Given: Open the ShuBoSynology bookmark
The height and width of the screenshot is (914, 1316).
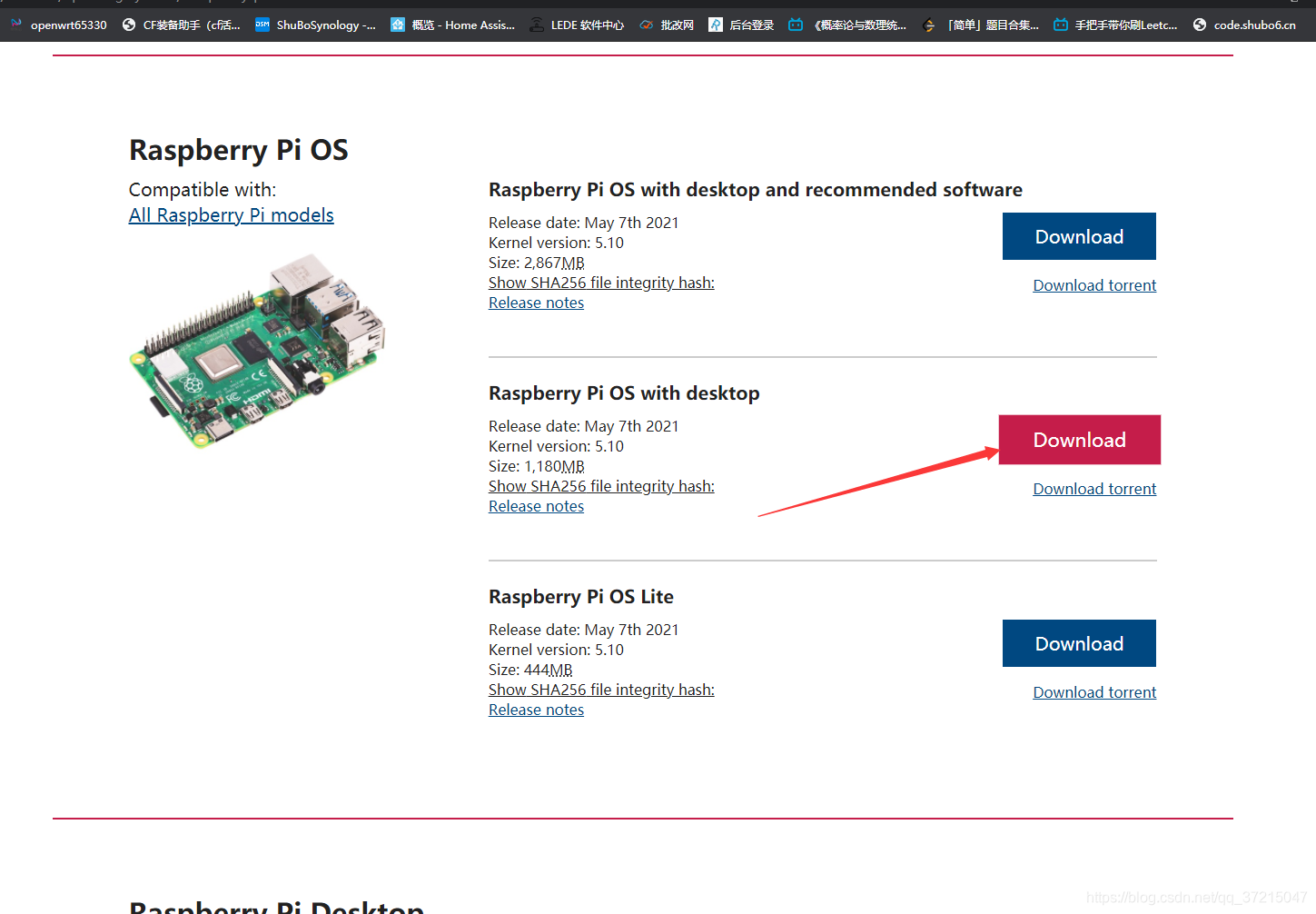Looking at the screenshot, I should coord(315,25).
